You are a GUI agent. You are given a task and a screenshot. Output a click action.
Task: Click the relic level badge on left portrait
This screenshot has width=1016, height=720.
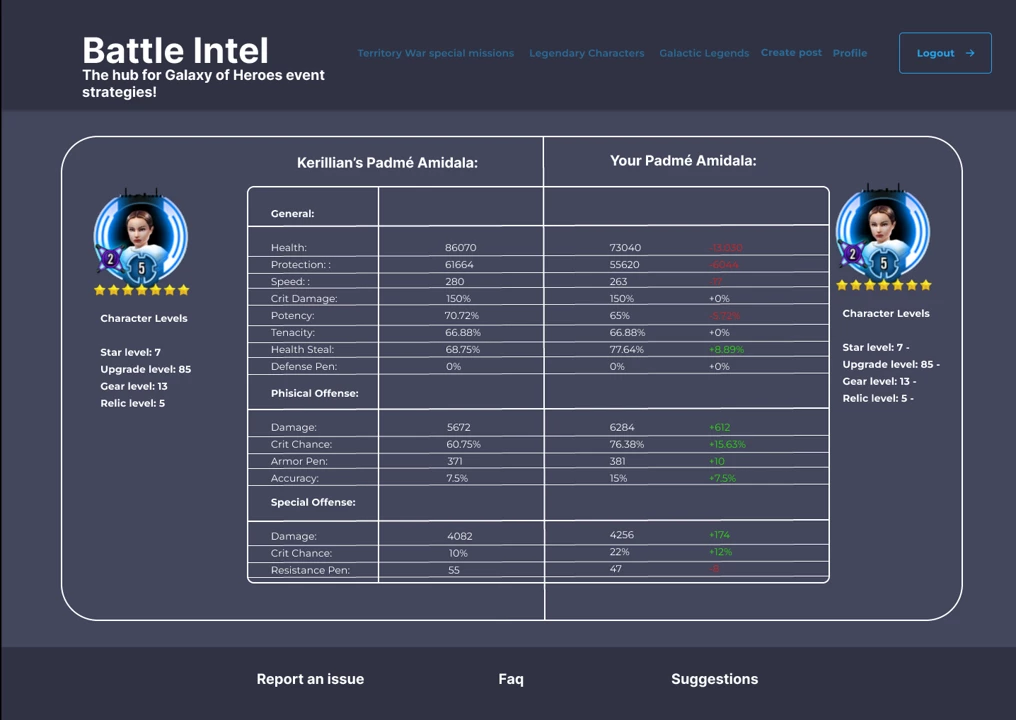pos(110,258)
